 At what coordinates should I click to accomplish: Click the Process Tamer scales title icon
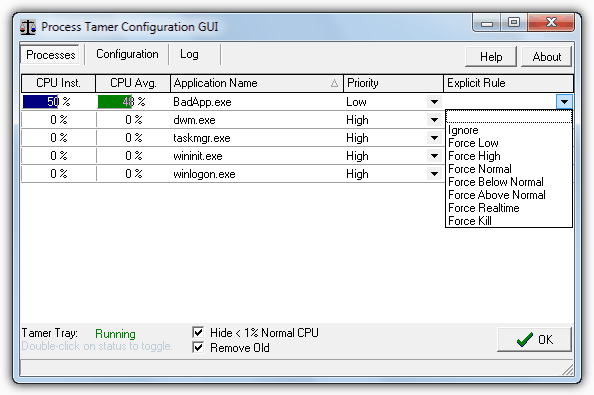click(28, 27)
